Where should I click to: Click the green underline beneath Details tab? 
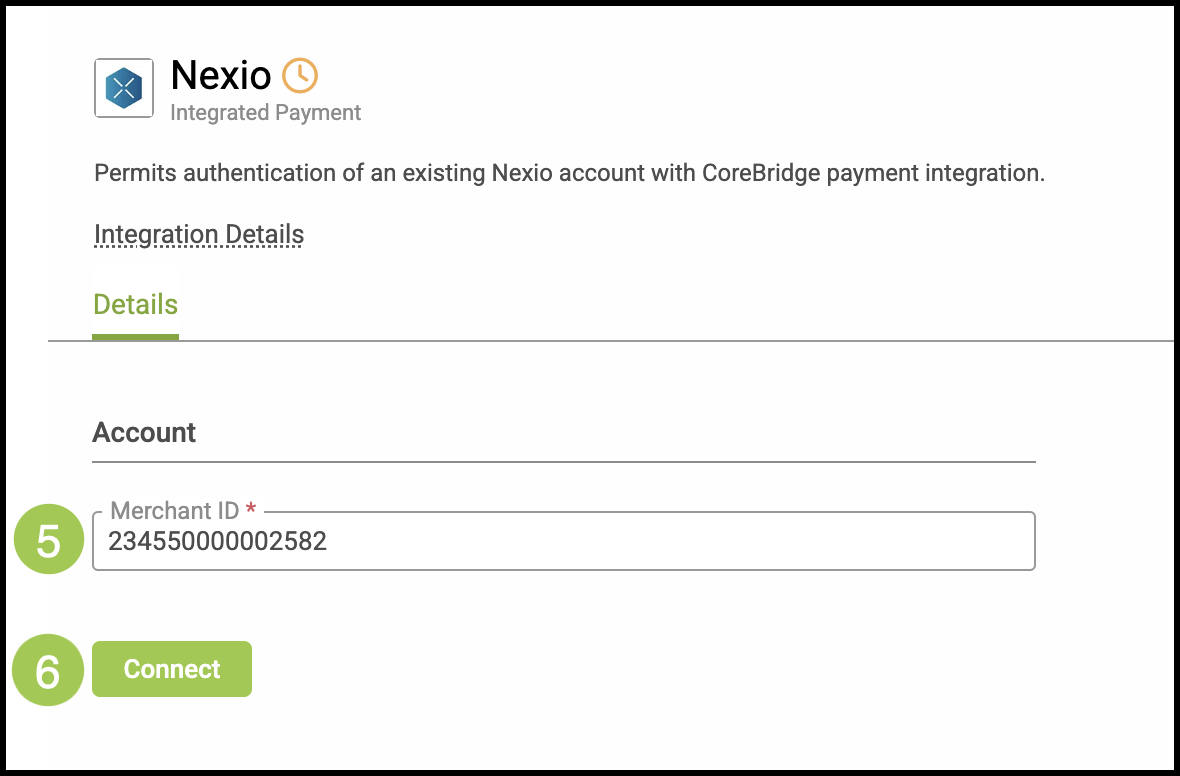[x=135, y=336]
